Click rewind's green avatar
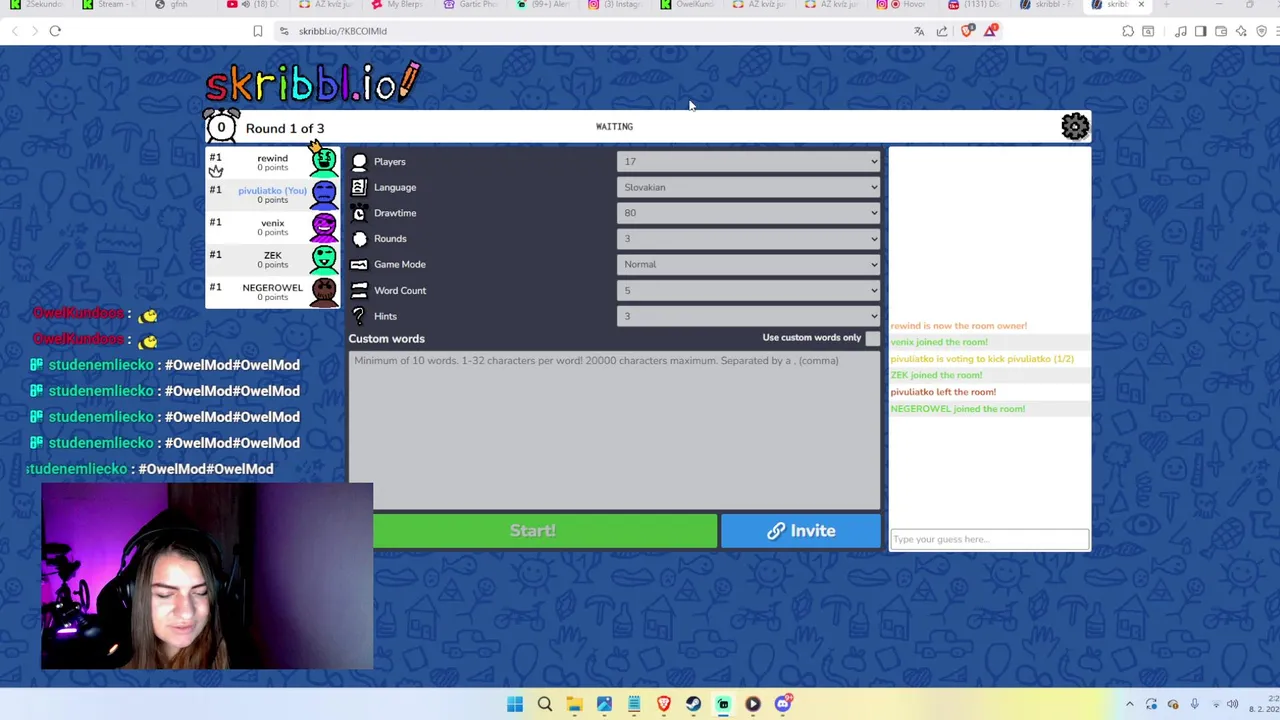 [x=324, y=161]
